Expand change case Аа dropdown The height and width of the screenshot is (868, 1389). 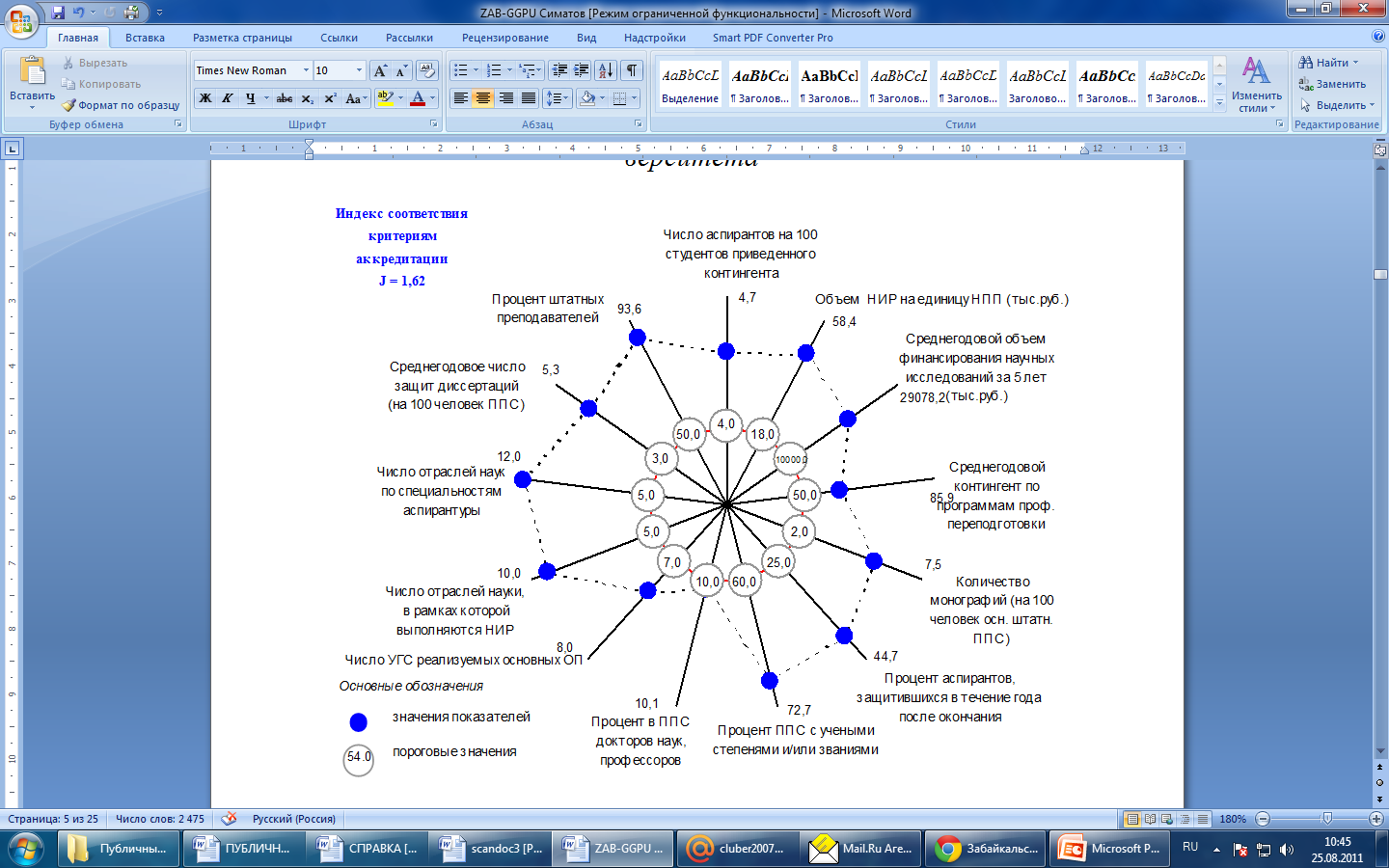coord(355,98)
